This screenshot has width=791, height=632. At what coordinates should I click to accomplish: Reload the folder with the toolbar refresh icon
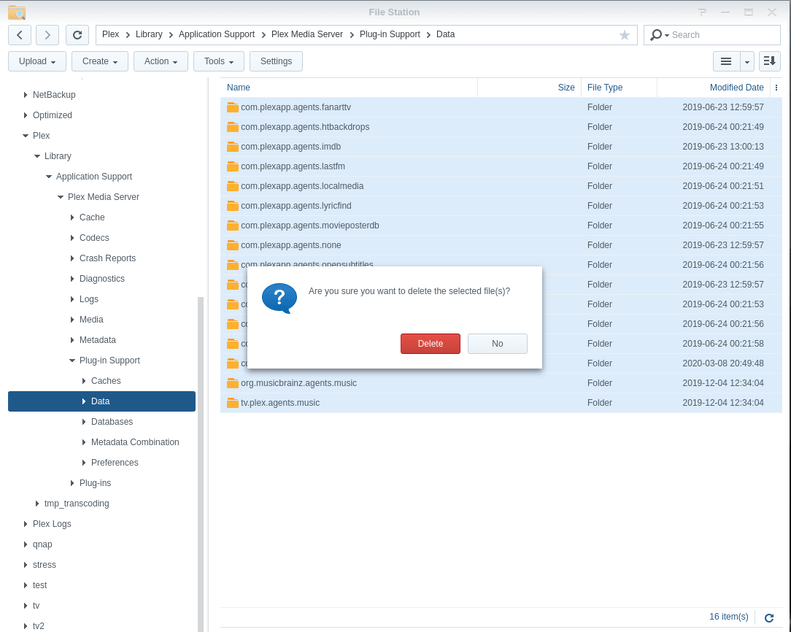(77, 35)
